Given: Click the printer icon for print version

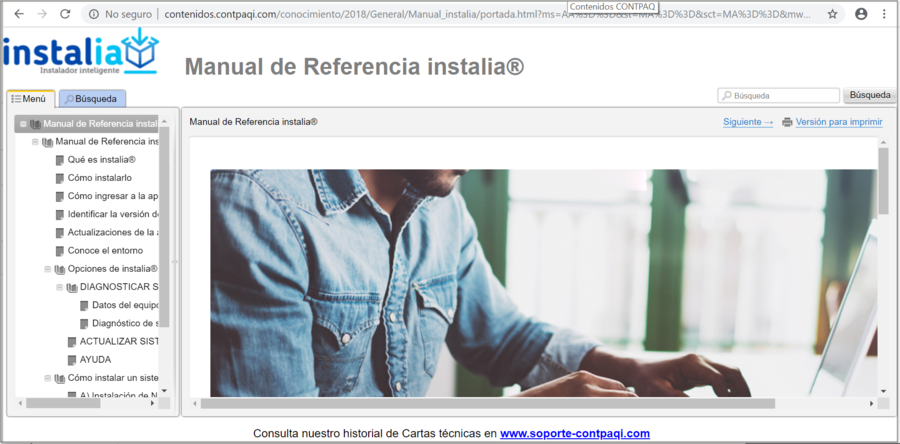Looking at the screenshot, I should point(788,122).
